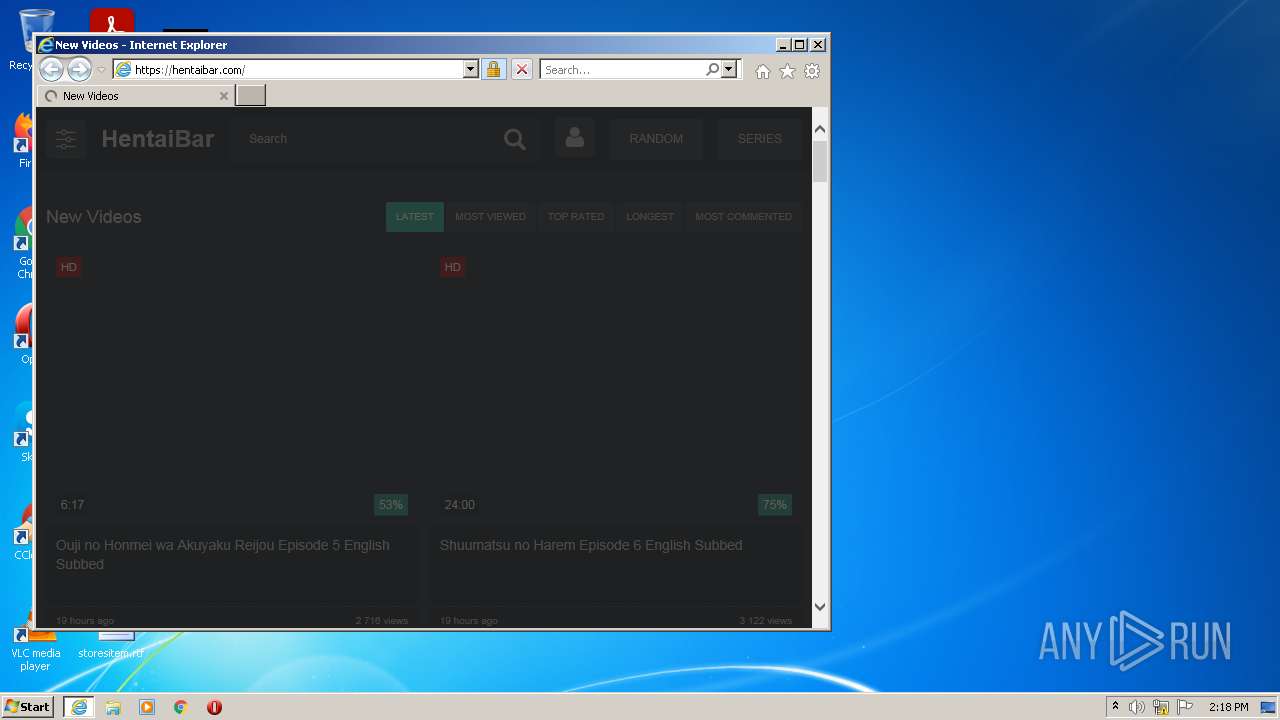Open the site filter menu icon

click(66, 139)
